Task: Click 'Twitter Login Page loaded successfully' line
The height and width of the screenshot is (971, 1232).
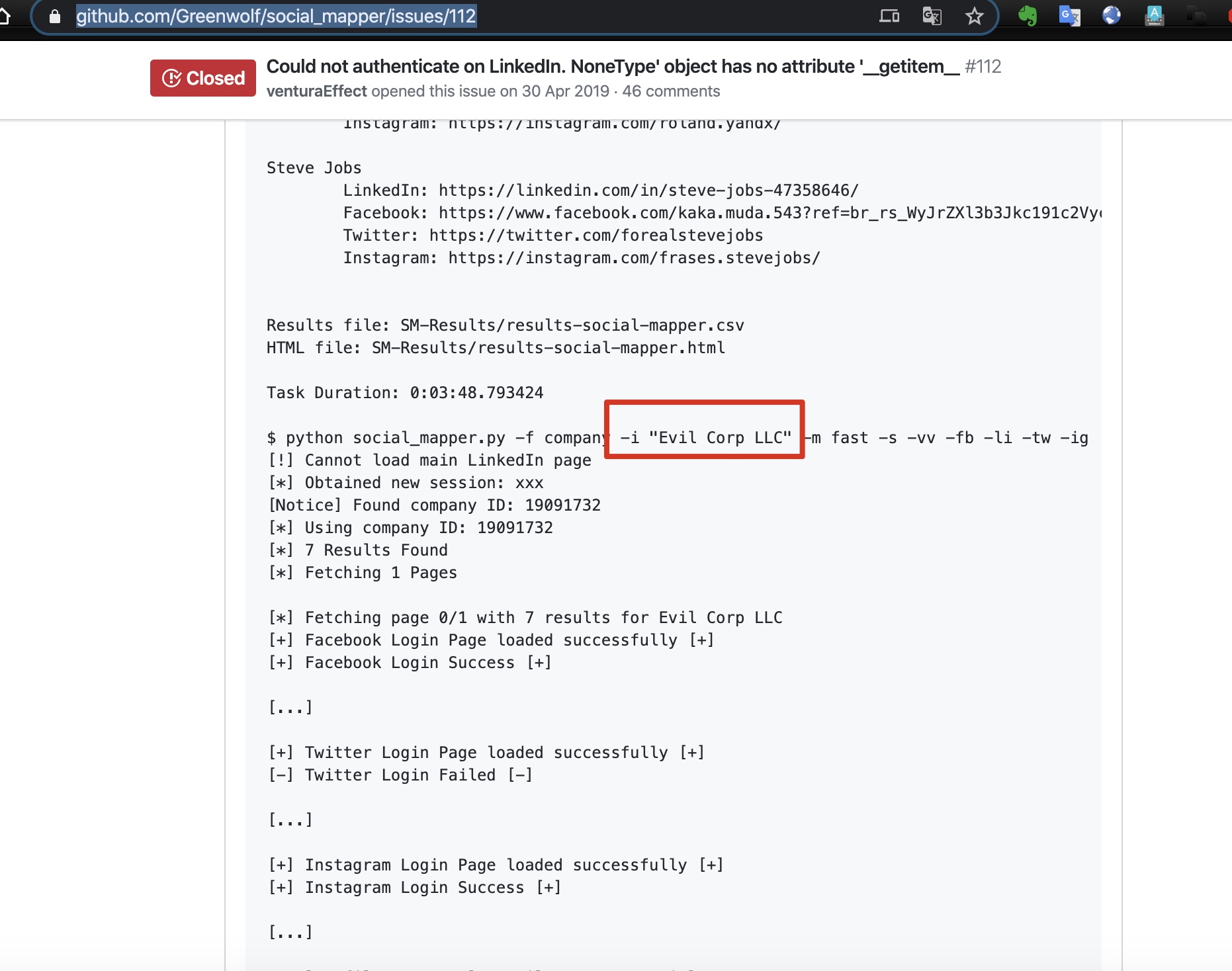Action: pos(486,753)
